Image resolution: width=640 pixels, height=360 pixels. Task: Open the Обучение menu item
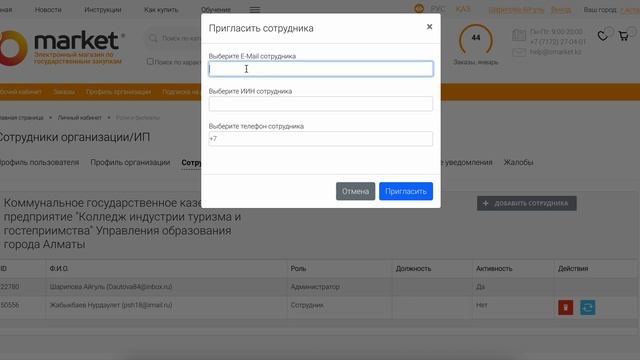(x=216, y=9)
